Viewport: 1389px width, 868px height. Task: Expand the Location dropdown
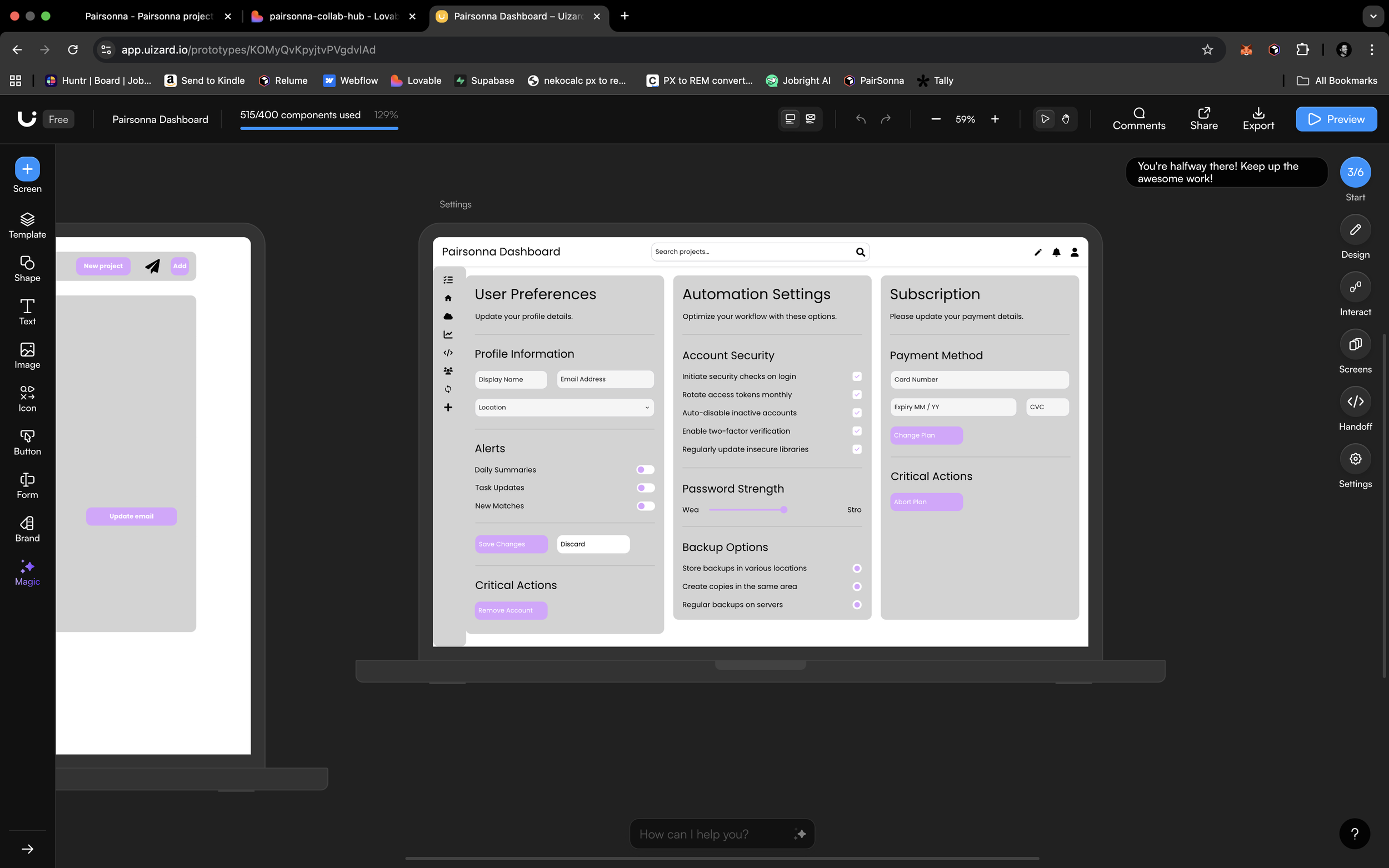point(564,408)
